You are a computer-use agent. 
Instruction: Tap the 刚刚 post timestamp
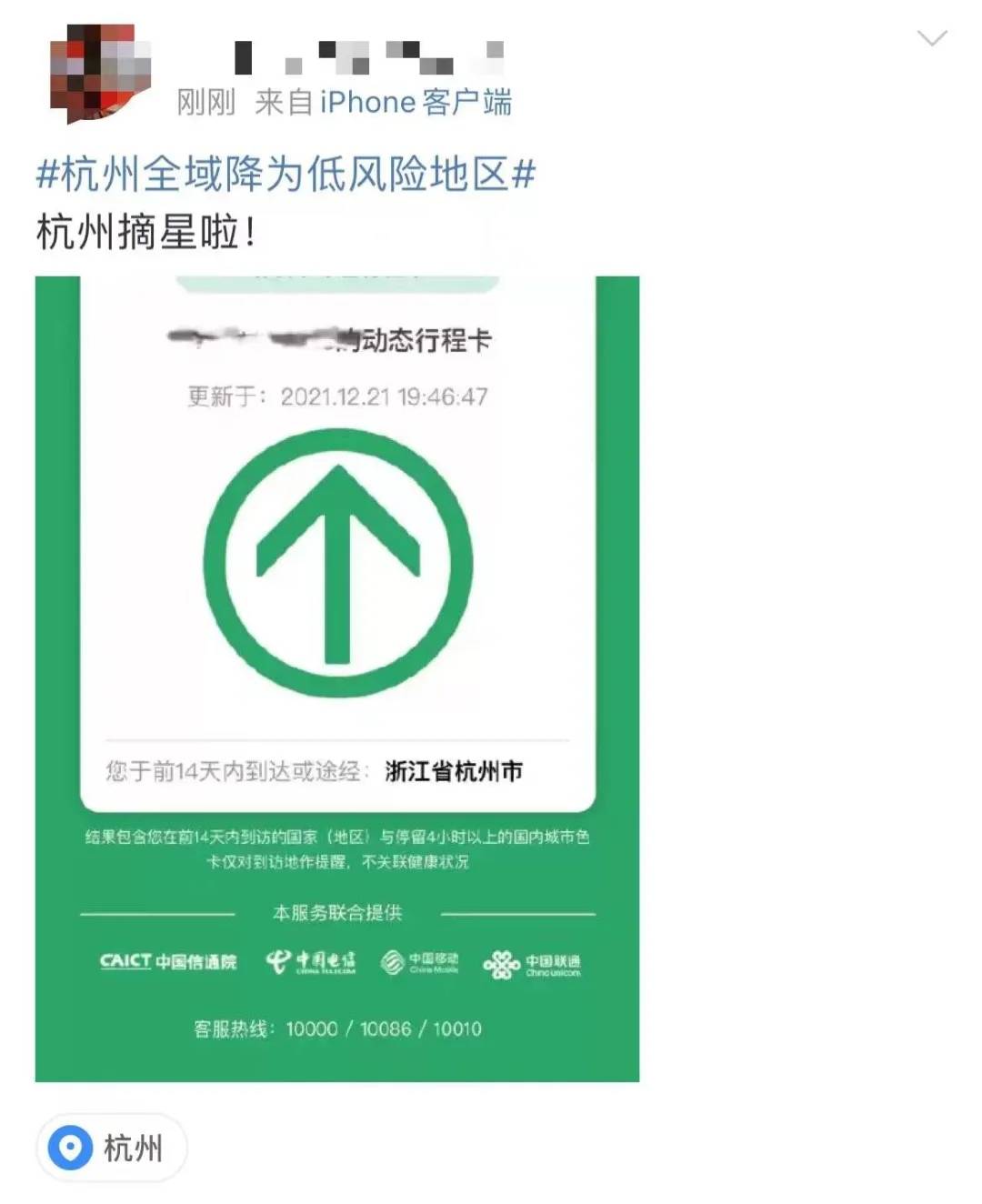[205, 102]
